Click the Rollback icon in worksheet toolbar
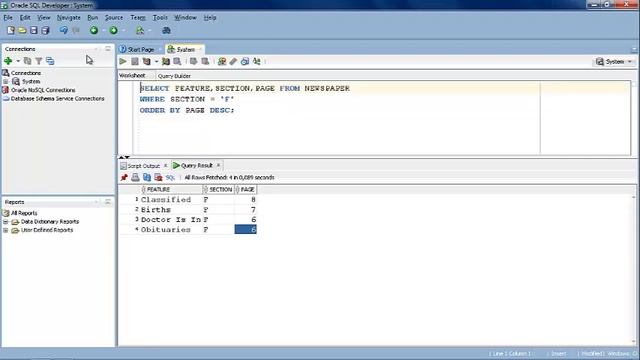This screenshot has width=640, height=360. point(205,62)
